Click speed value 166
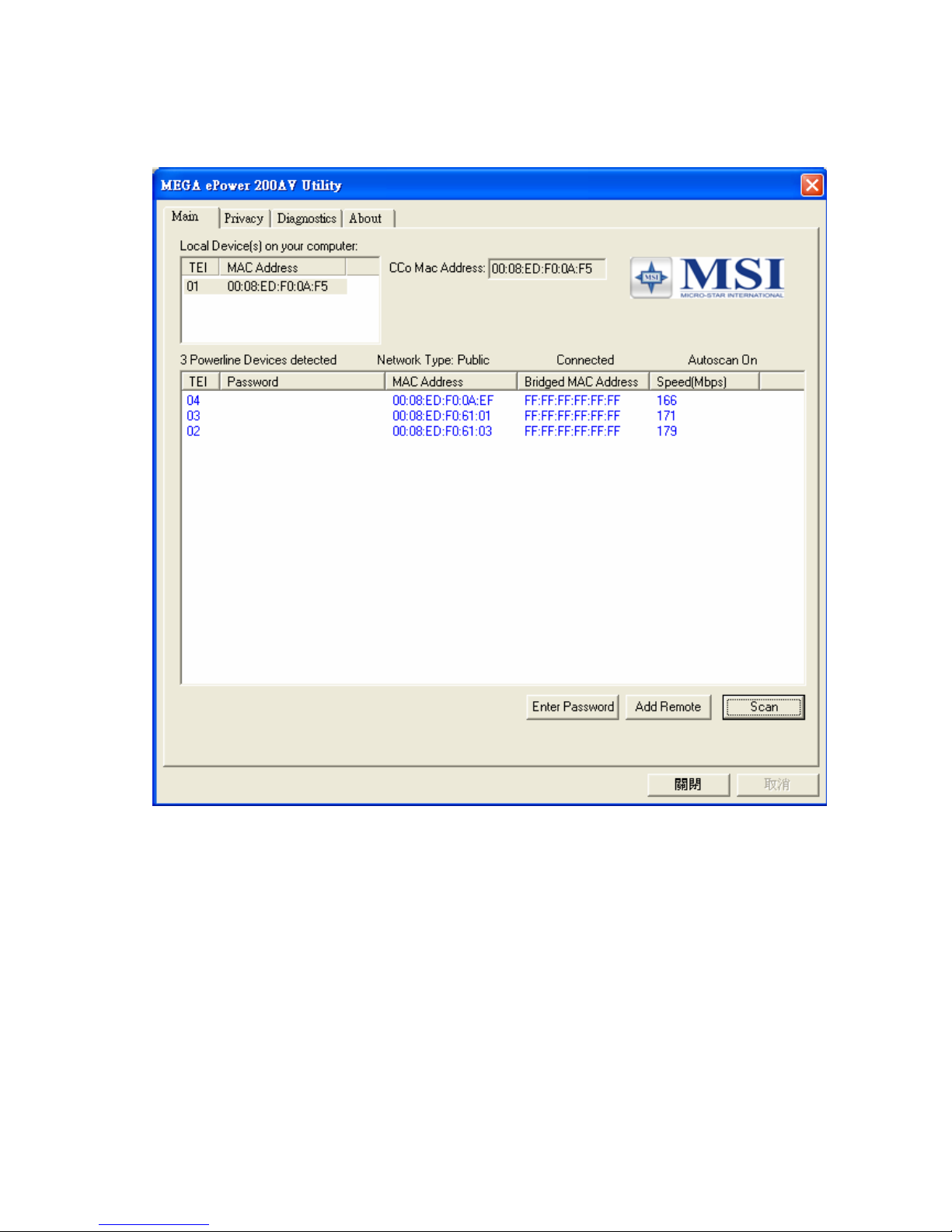The image size is (952, 1232). (667, 401)
